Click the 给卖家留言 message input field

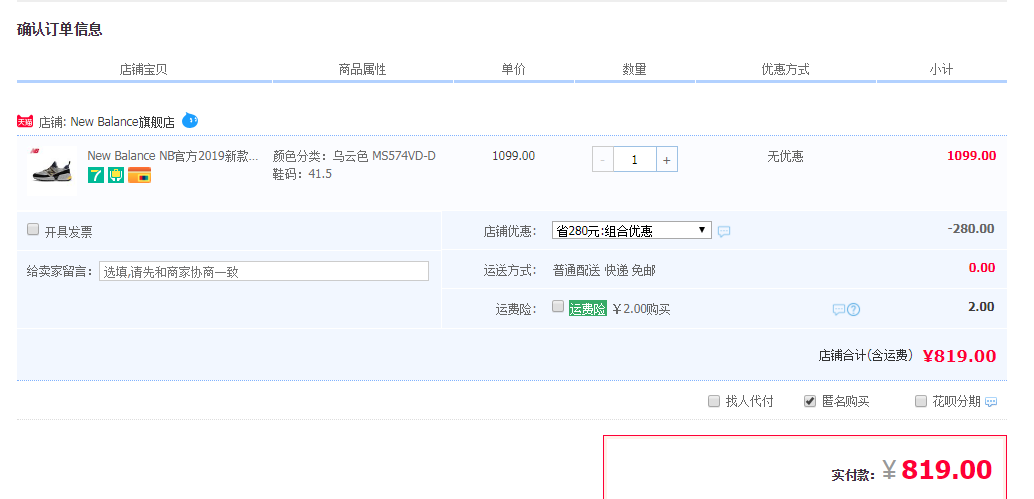click(264, 271)
